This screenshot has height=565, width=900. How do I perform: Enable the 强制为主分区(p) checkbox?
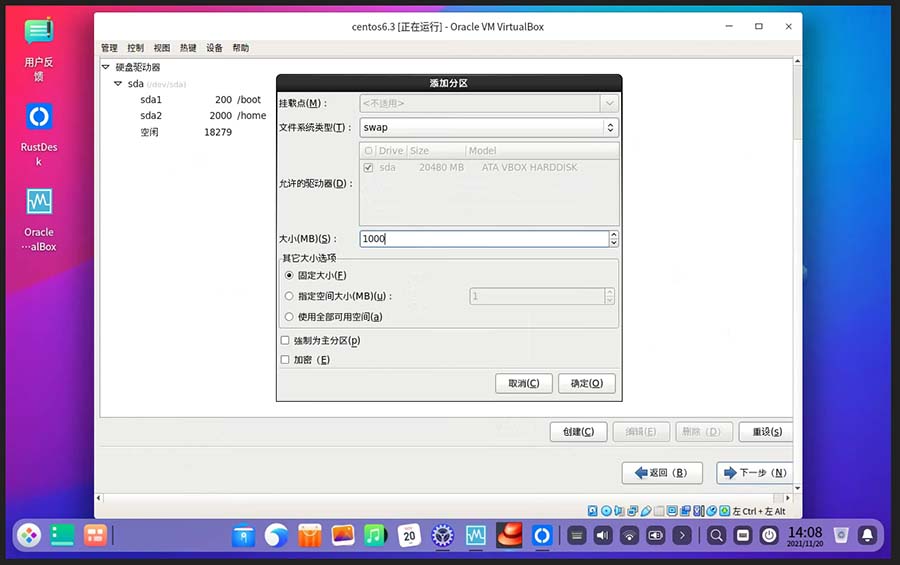click(x=285, y=340)
